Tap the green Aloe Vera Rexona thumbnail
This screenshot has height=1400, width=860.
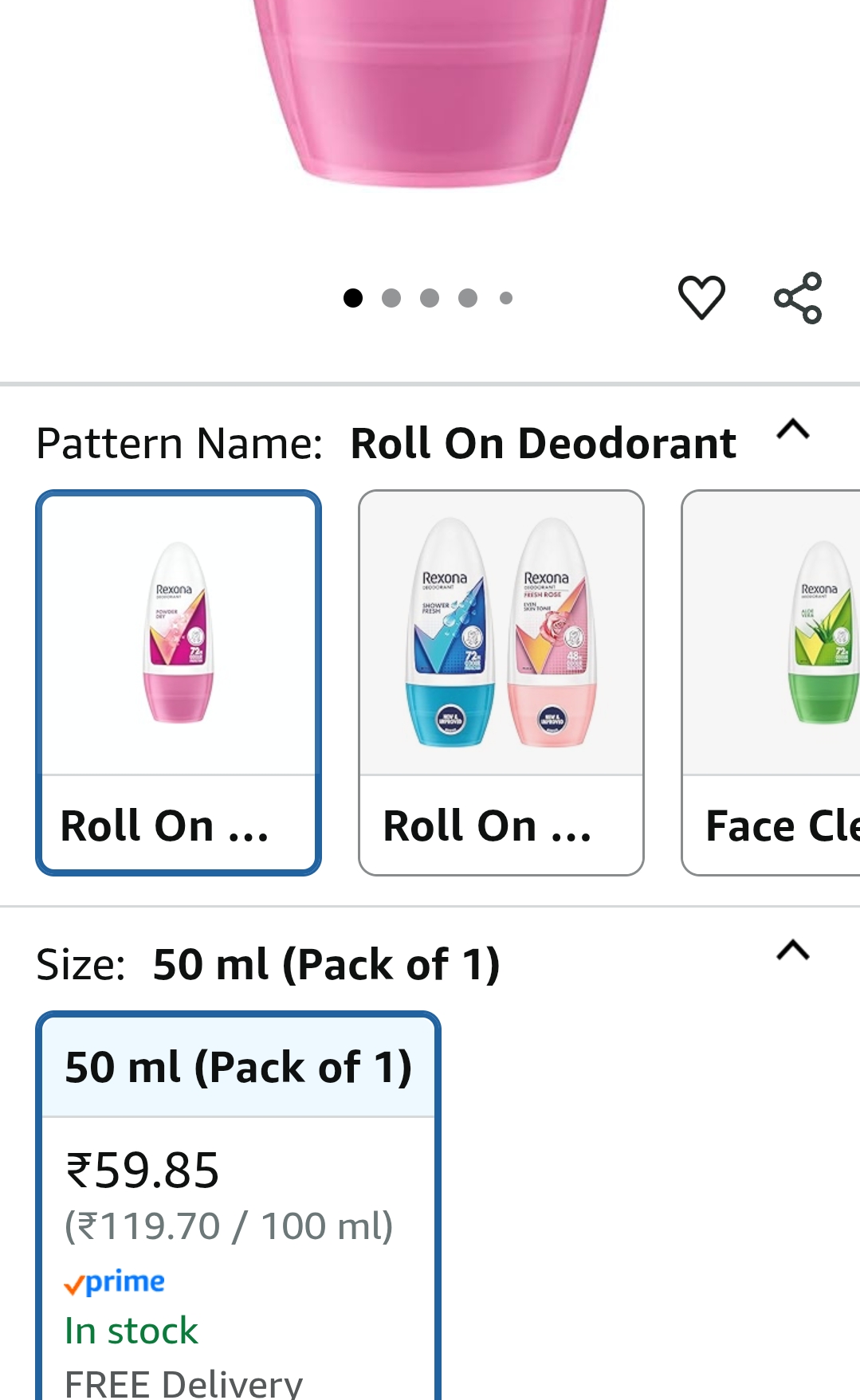click(x=821, y=633)
